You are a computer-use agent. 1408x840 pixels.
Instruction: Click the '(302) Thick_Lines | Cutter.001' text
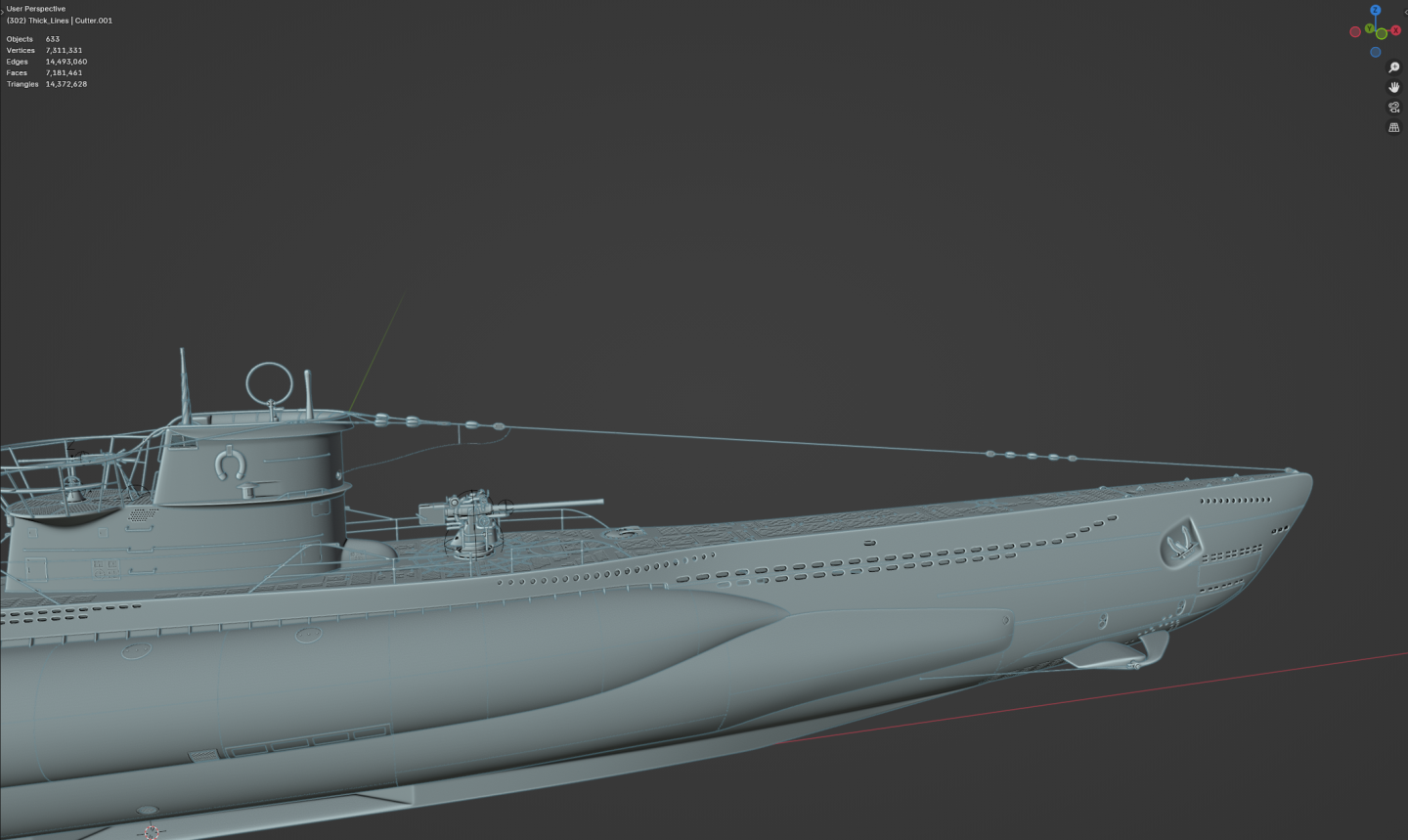pyautogui.click(x=60, y=21)
